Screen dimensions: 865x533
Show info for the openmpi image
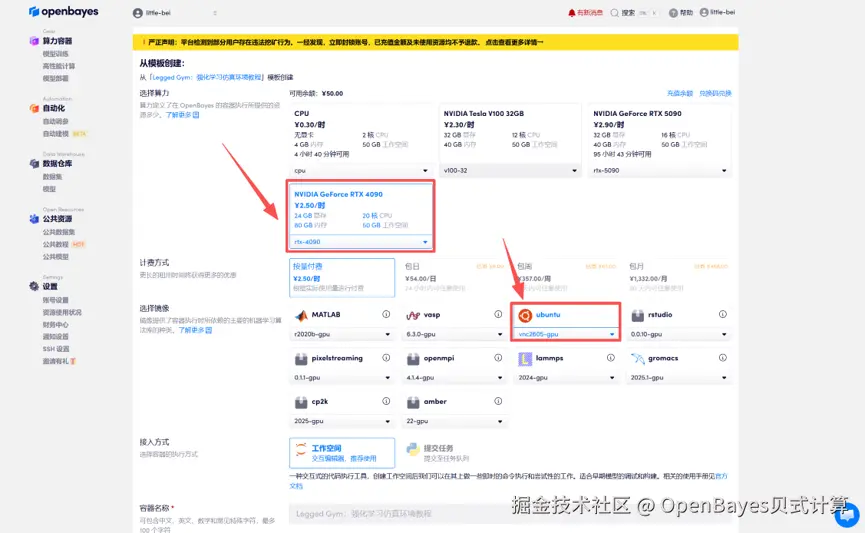coord(498,358)
